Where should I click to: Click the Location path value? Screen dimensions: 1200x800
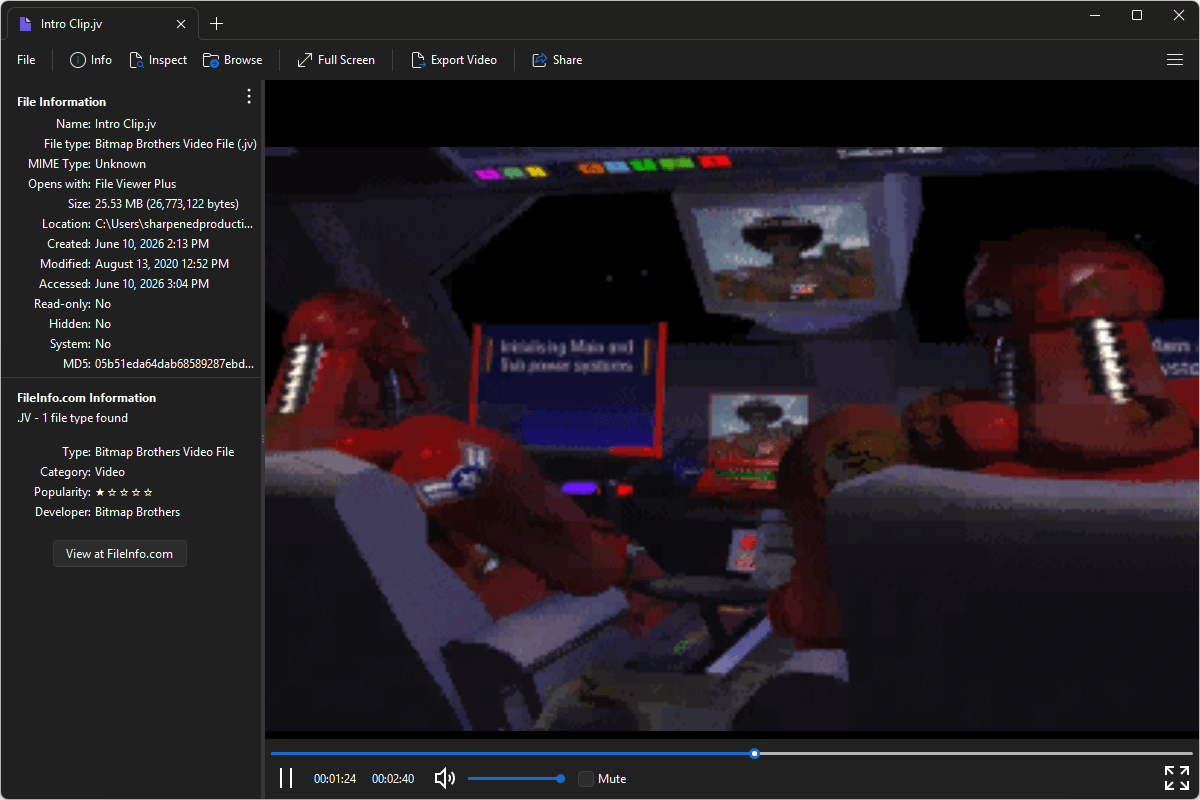tap(174, 224)
